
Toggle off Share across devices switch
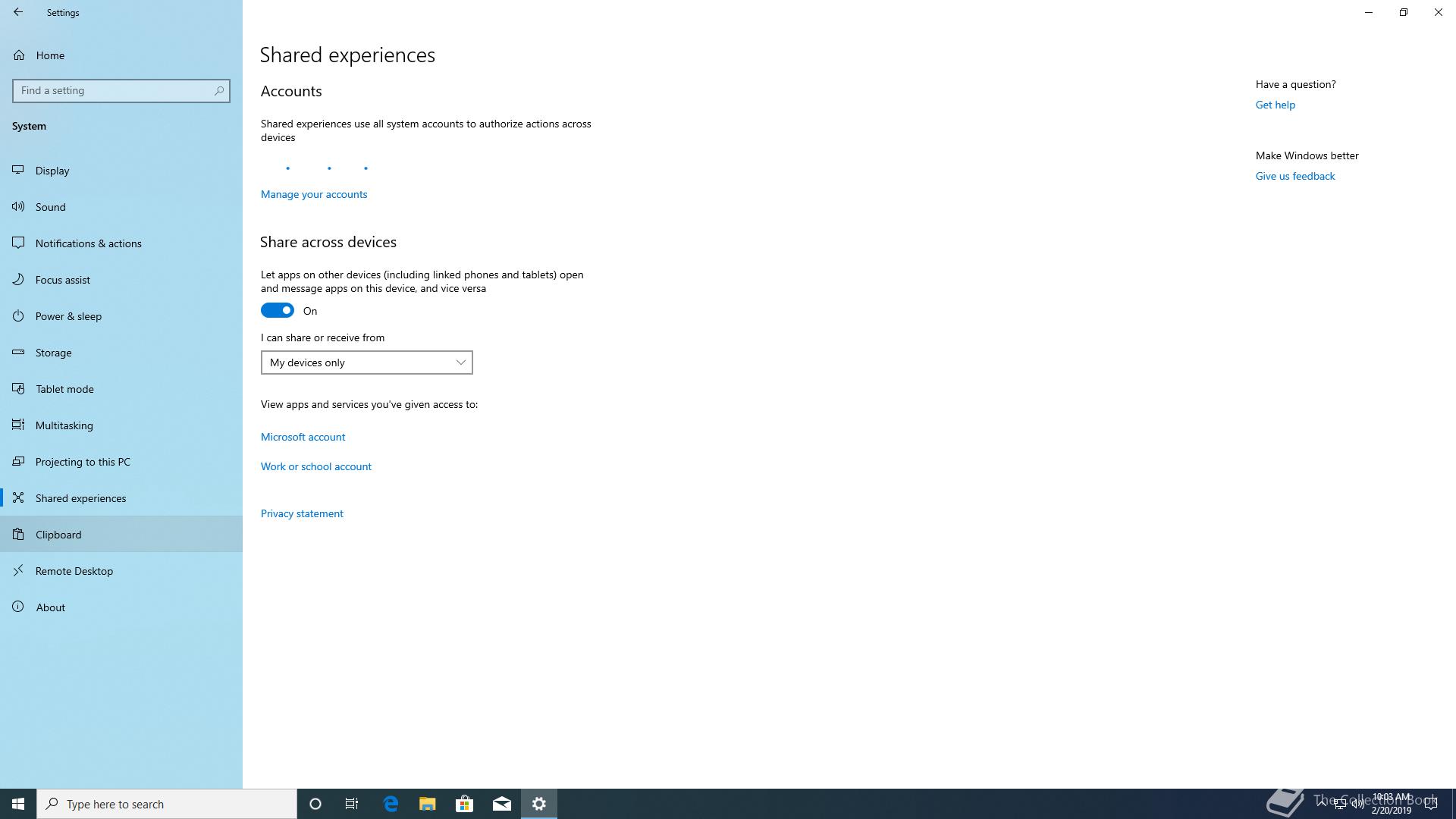click(278, 310)
